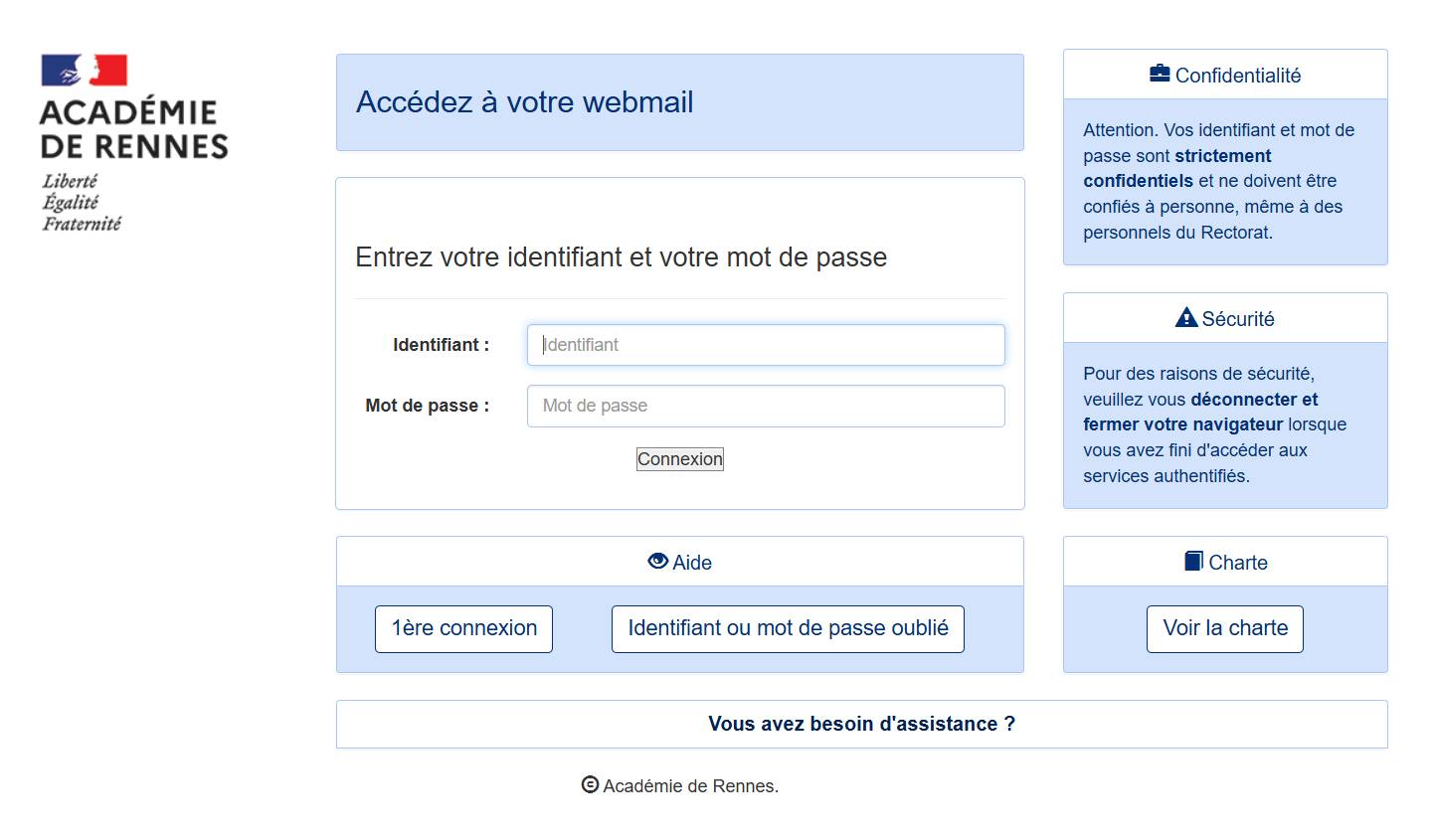The height and width of the screenshot is (840, 1435).
Task: Click the copyright symbol in the footer
Action: [x=590, y=784]
